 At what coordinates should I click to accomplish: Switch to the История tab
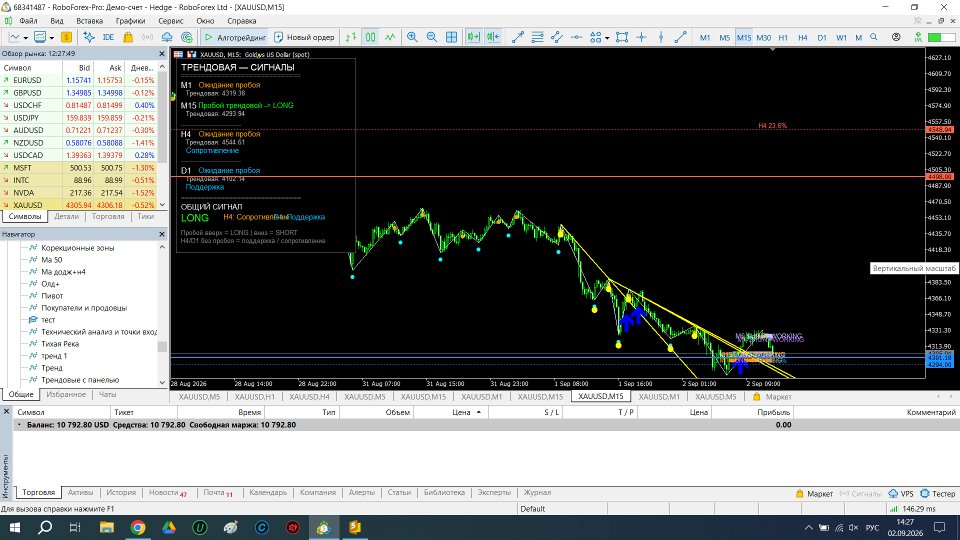coord(121,492)
